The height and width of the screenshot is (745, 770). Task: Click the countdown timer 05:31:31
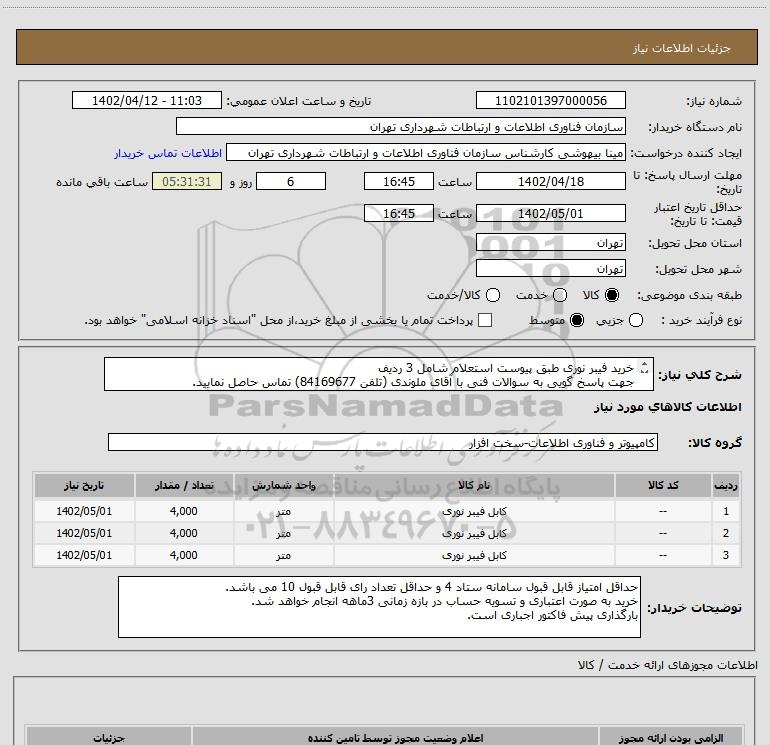pos(187,181)
